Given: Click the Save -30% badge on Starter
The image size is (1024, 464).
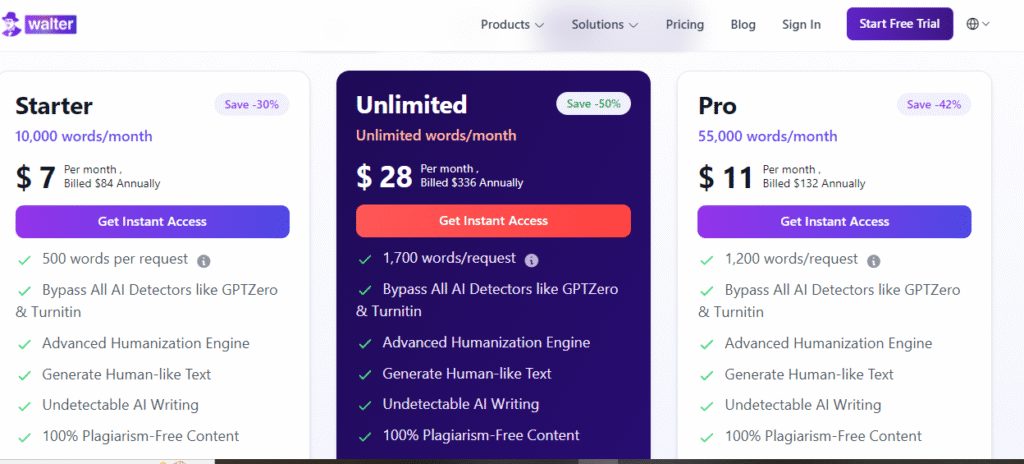Looking at the screenshot, I should point(252,104).
